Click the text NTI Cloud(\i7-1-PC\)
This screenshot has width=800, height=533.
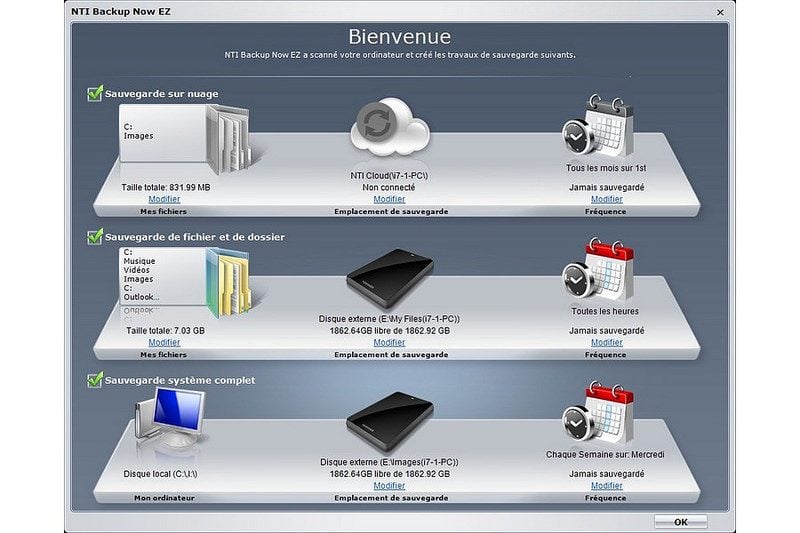tap(389, 175)
